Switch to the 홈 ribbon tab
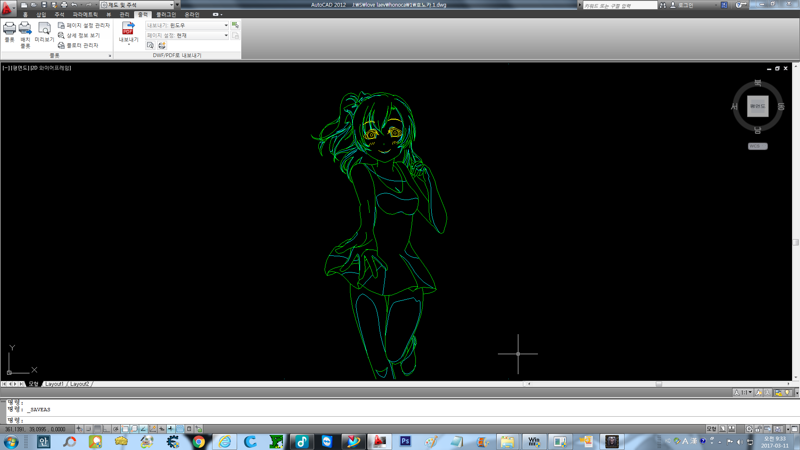Viewport: 800px width, 450px height. tap(26, 14)
